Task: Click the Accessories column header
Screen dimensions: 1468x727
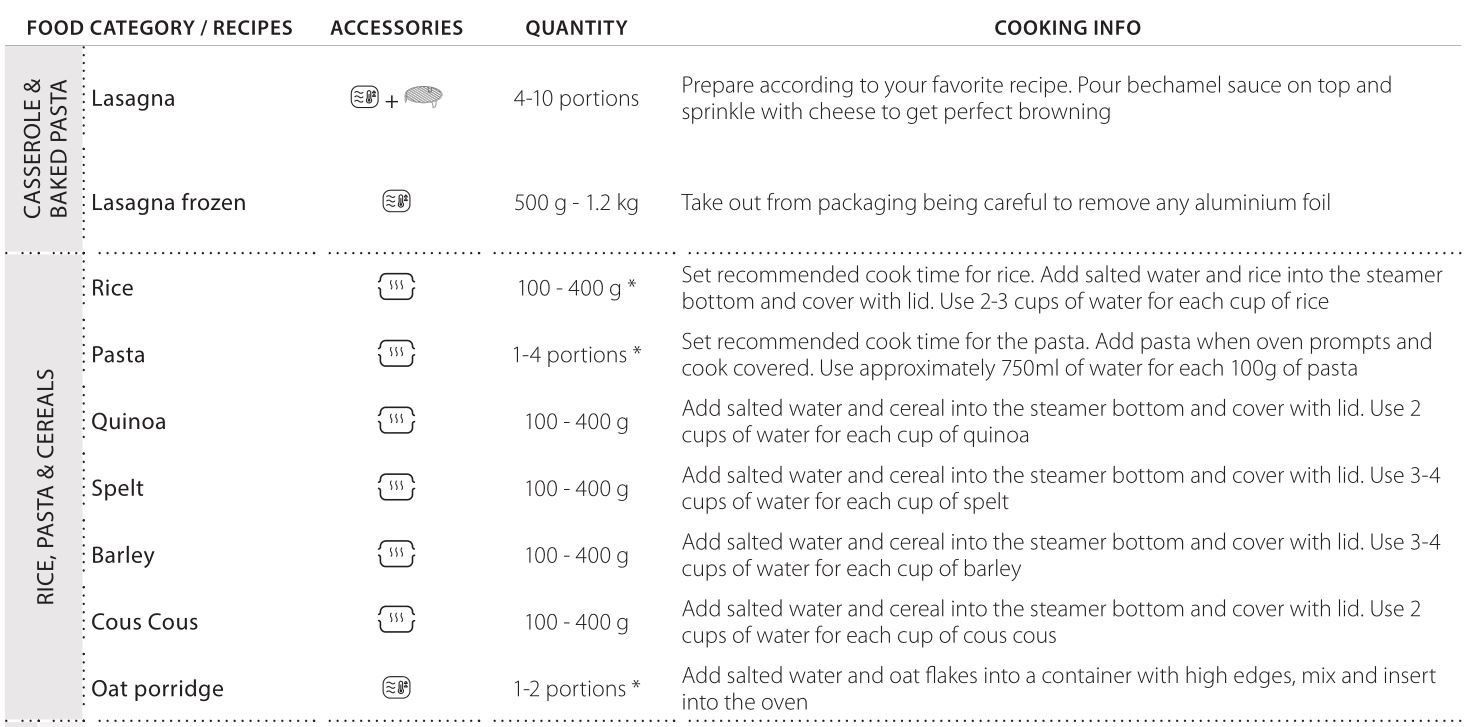Action: tap(396, 29)
